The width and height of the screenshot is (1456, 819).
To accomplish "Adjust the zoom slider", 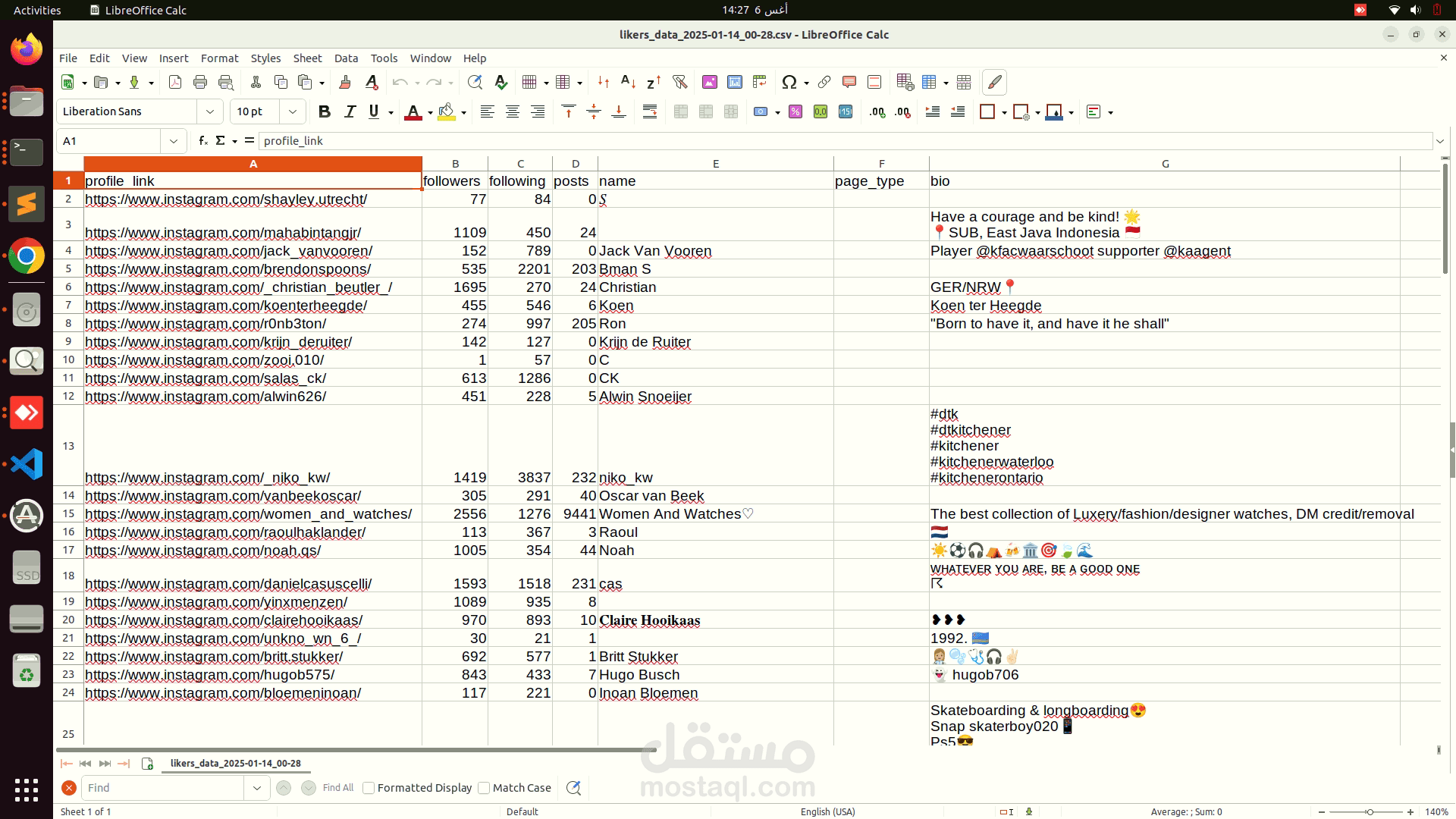I will tap(1370, 812).
